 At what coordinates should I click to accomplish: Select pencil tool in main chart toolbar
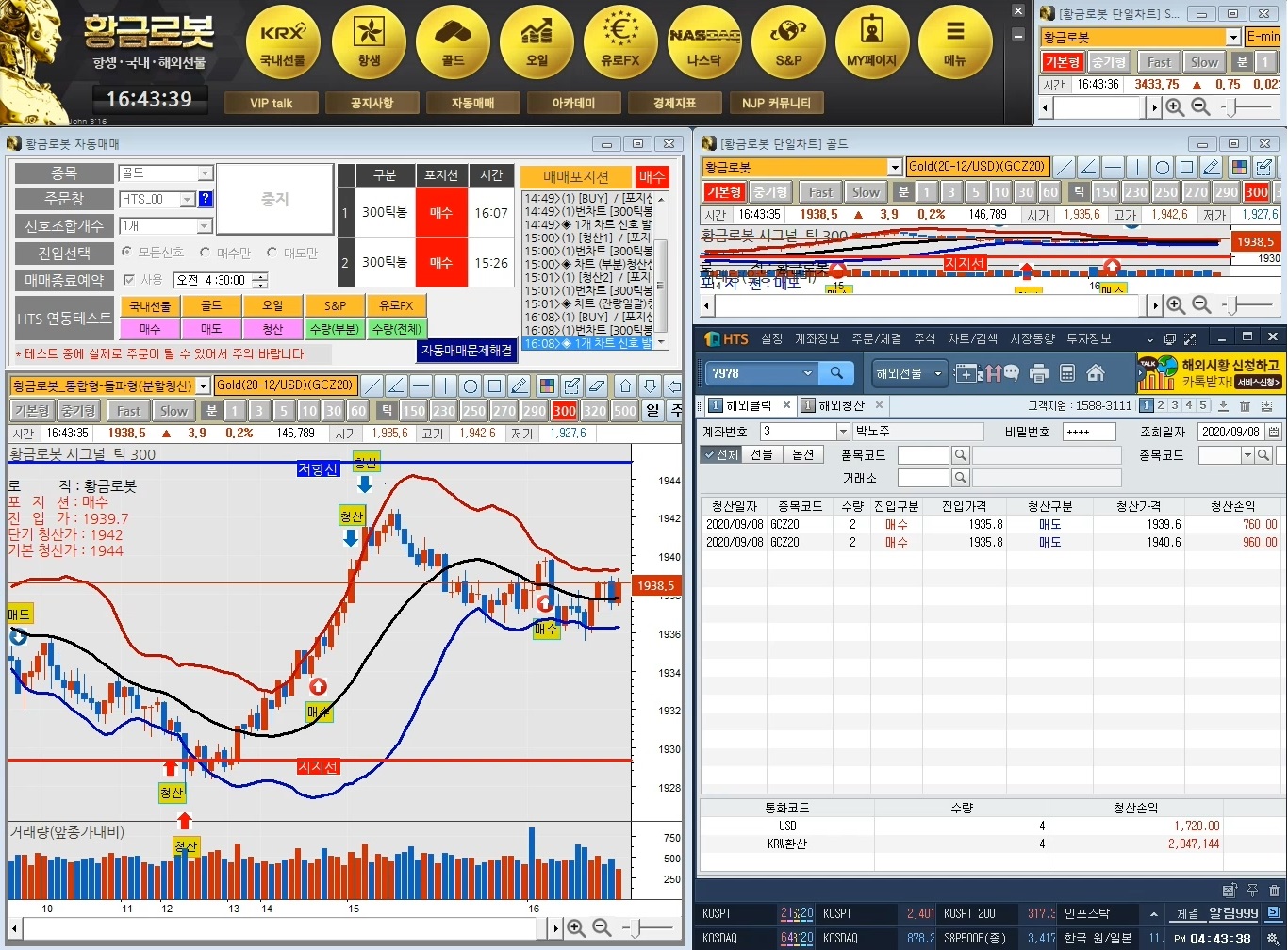click(519, 385)
